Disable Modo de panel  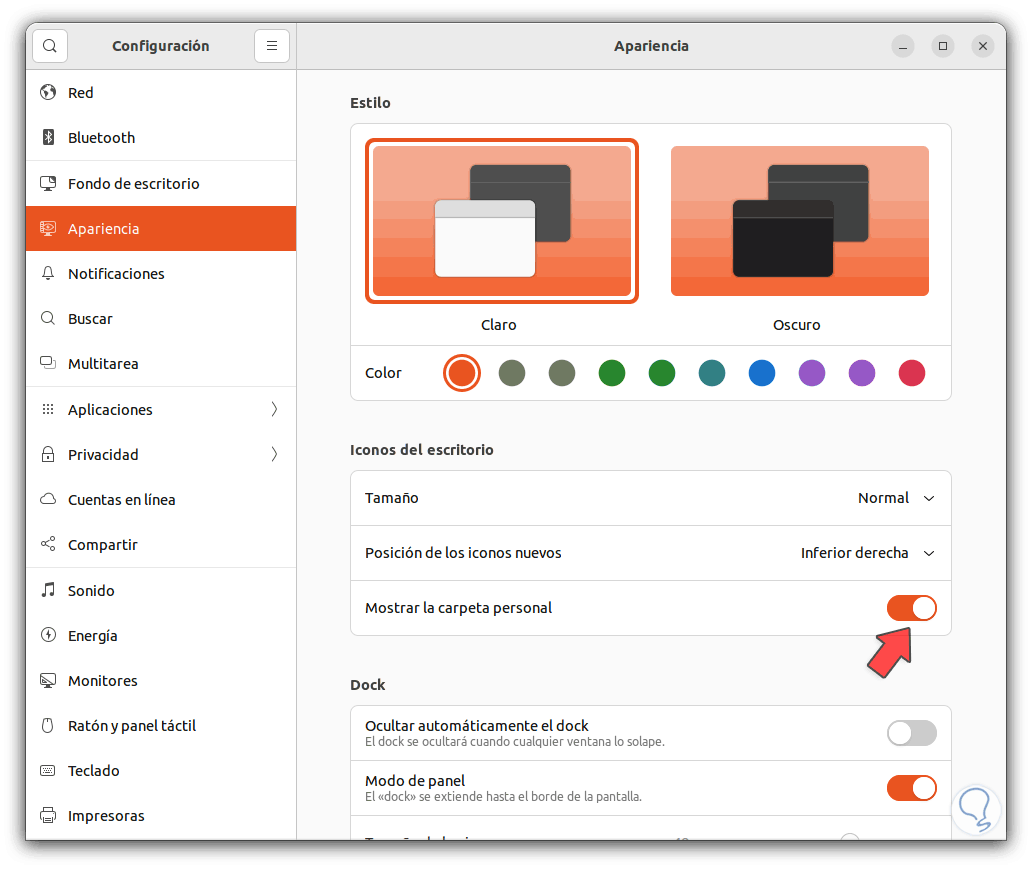911,788
